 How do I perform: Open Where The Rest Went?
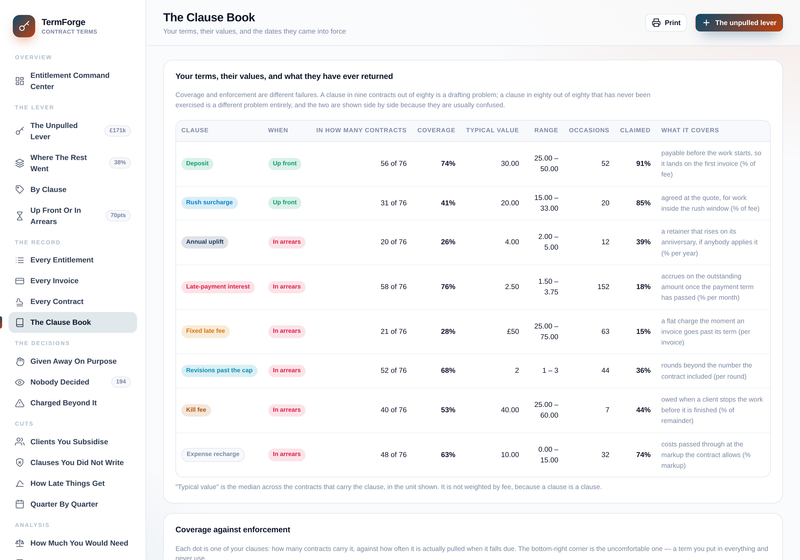[73, 163]
